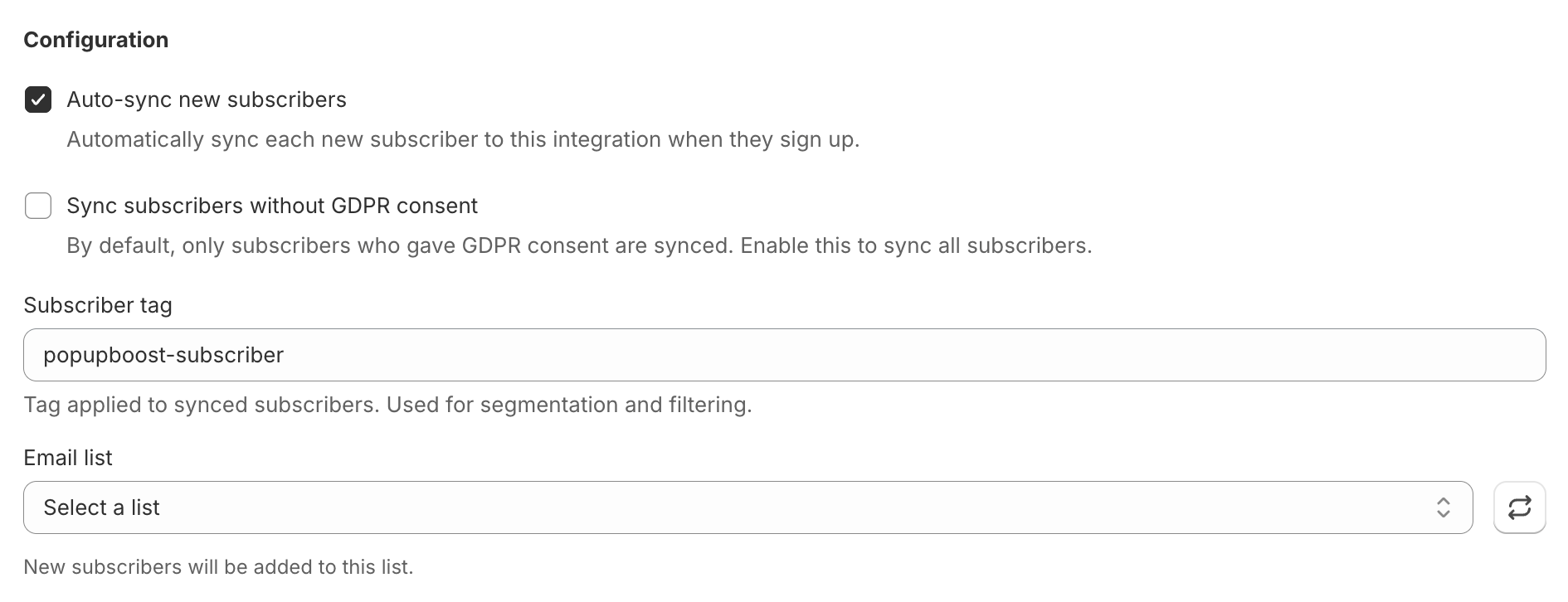
Task: Click the 'By default, only subscribers' GDPR description
Action: pyautogui.click(x=579, y=245)
